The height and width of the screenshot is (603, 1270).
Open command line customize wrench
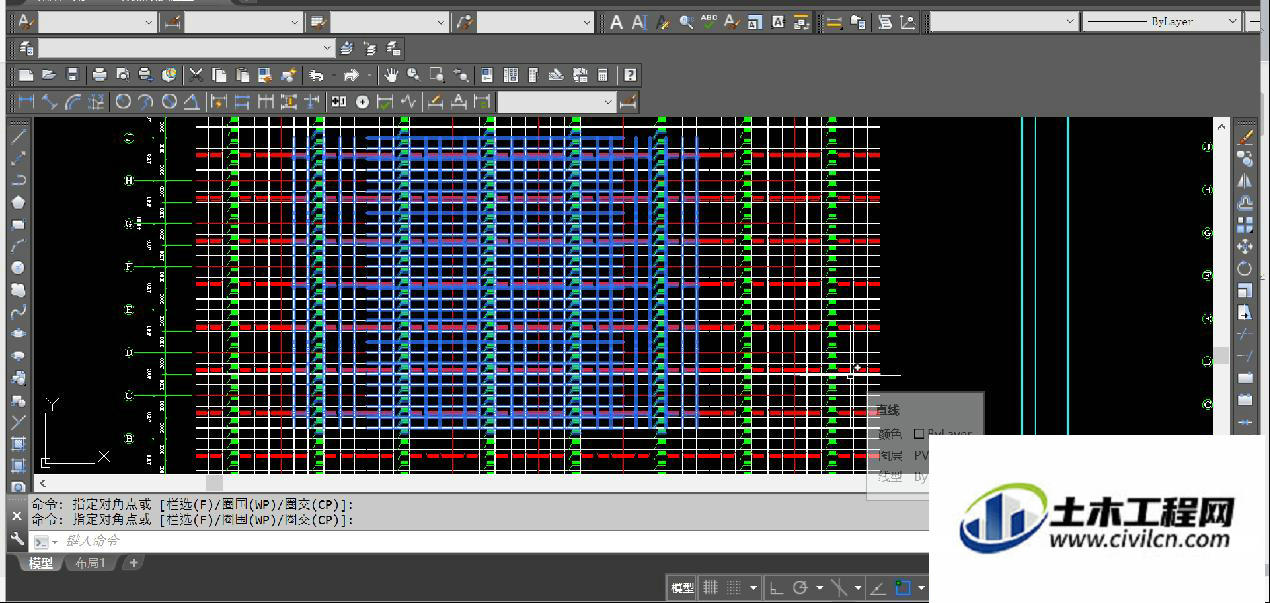point(16,538)
